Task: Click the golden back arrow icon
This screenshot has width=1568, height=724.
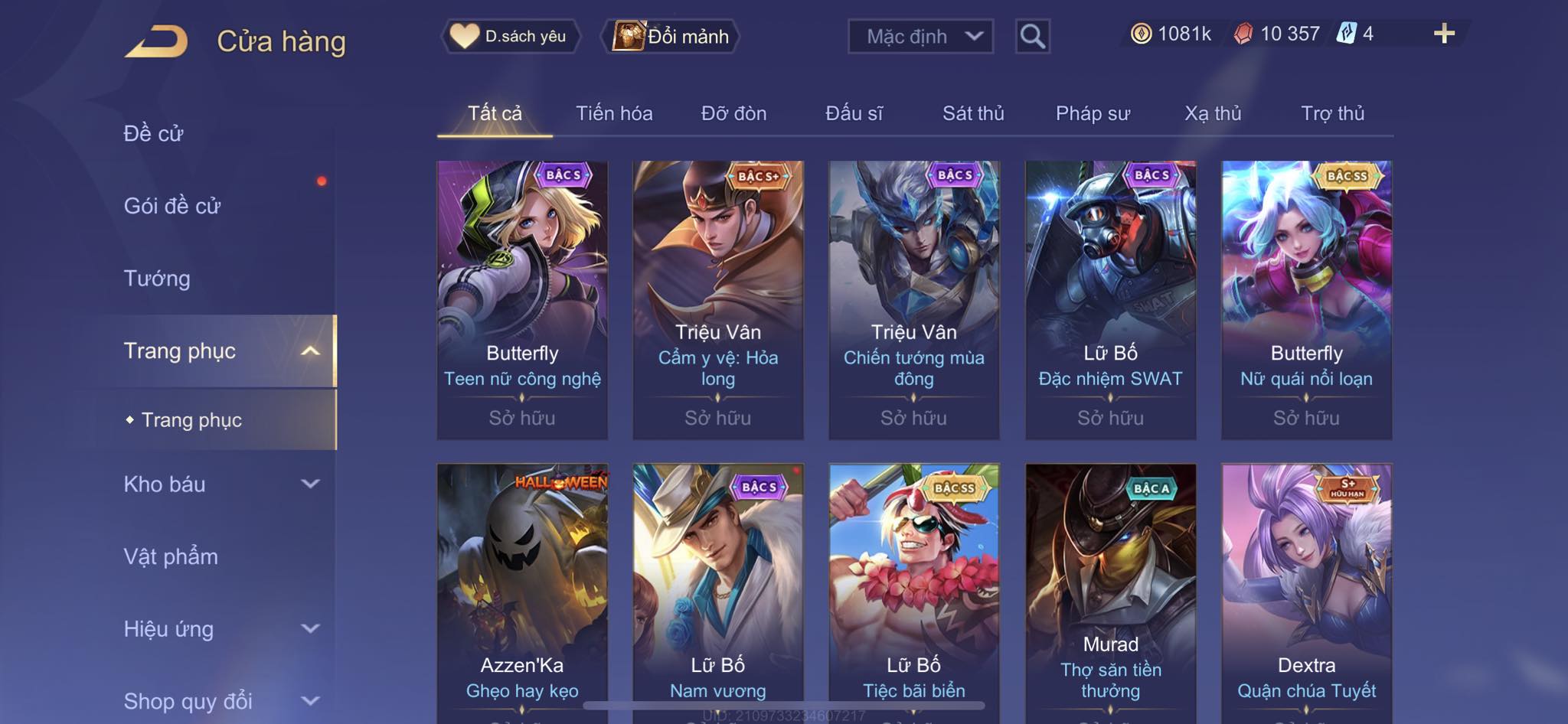Action: [x=157, y=41]
